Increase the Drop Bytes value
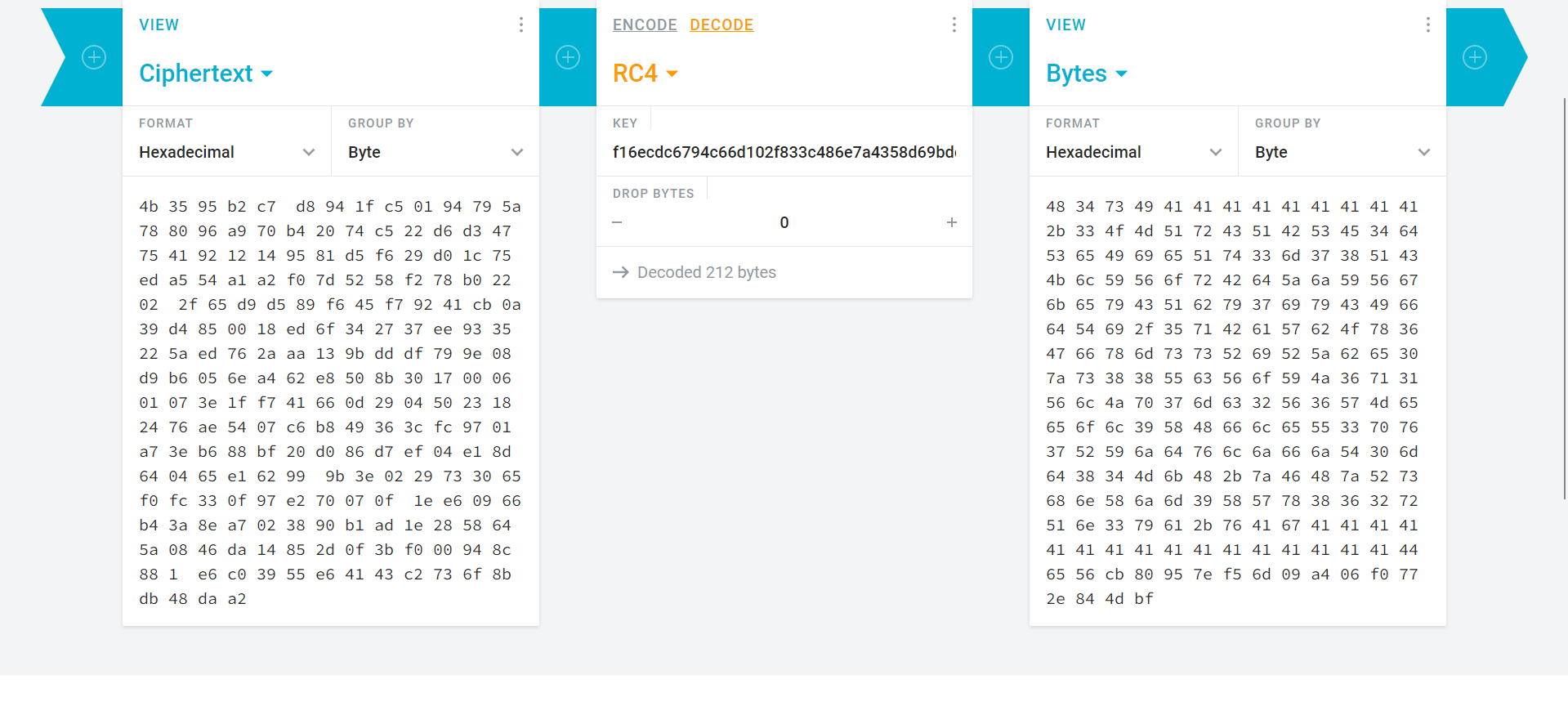This screenshot has width=1568, height=711. [x=951, y=221]
